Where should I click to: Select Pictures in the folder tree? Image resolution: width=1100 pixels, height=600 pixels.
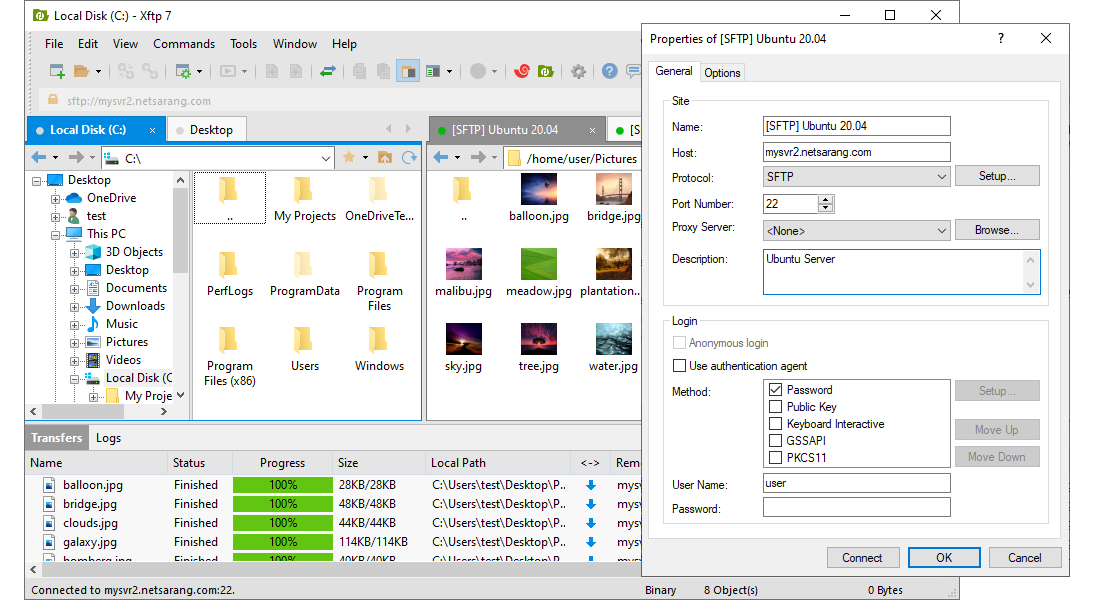(126, 342)
